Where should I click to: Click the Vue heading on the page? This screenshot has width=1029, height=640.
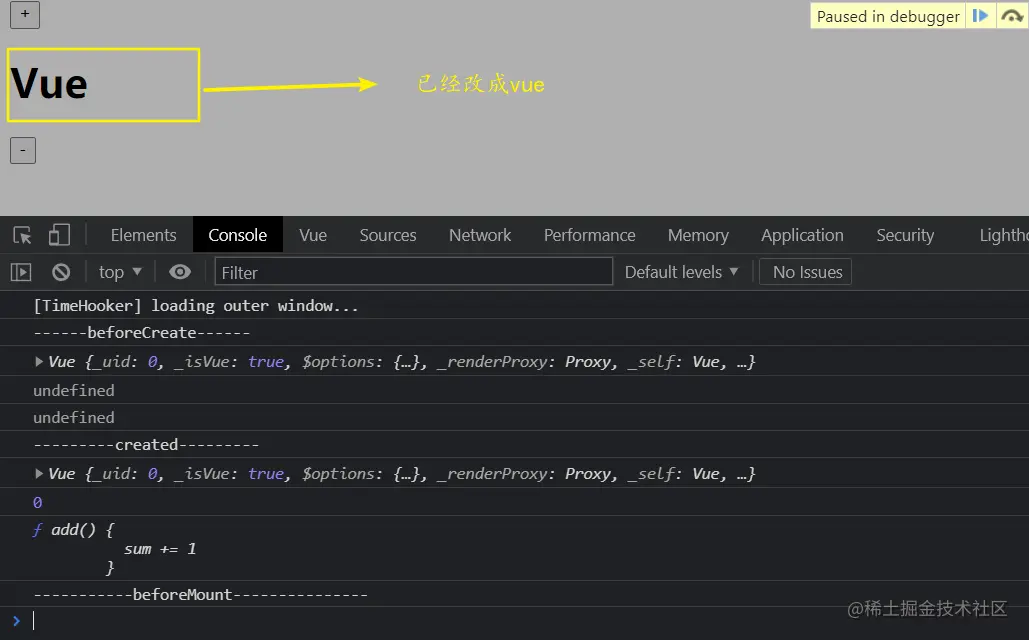tap(49, 84)
